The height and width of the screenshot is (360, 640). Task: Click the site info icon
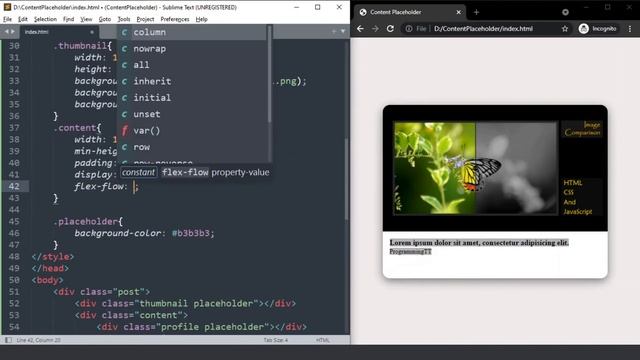click(409, 29)
